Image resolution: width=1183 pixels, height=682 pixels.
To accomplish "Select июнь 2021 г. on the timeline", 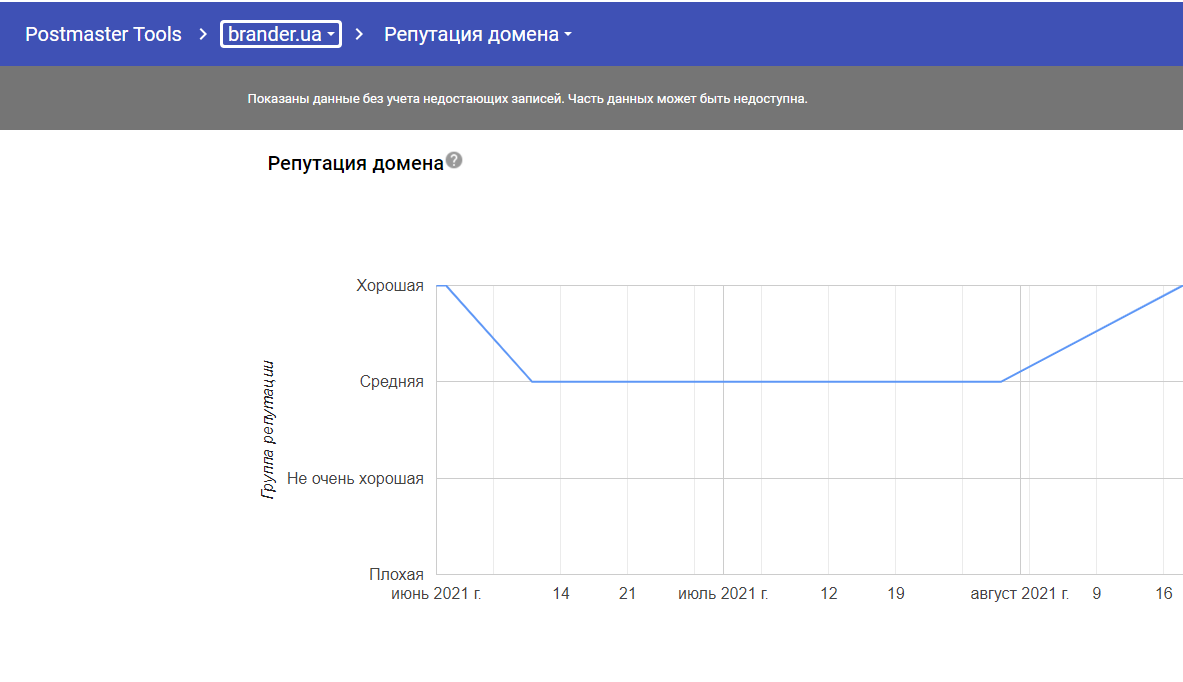I will click(436, 594).
